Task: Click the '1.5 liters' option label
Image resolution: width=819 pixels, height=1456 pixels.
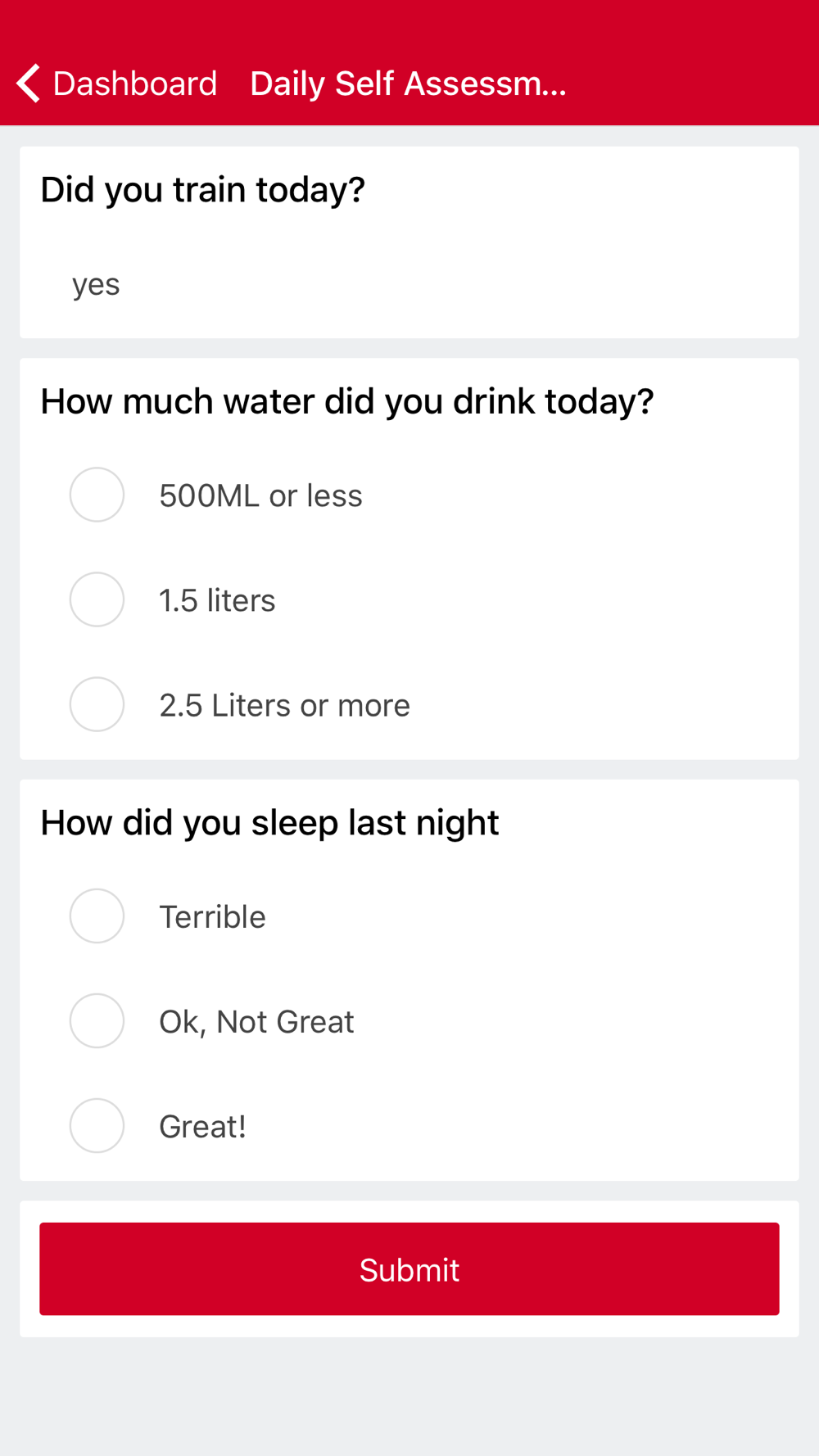Action: tap(217, 601)
